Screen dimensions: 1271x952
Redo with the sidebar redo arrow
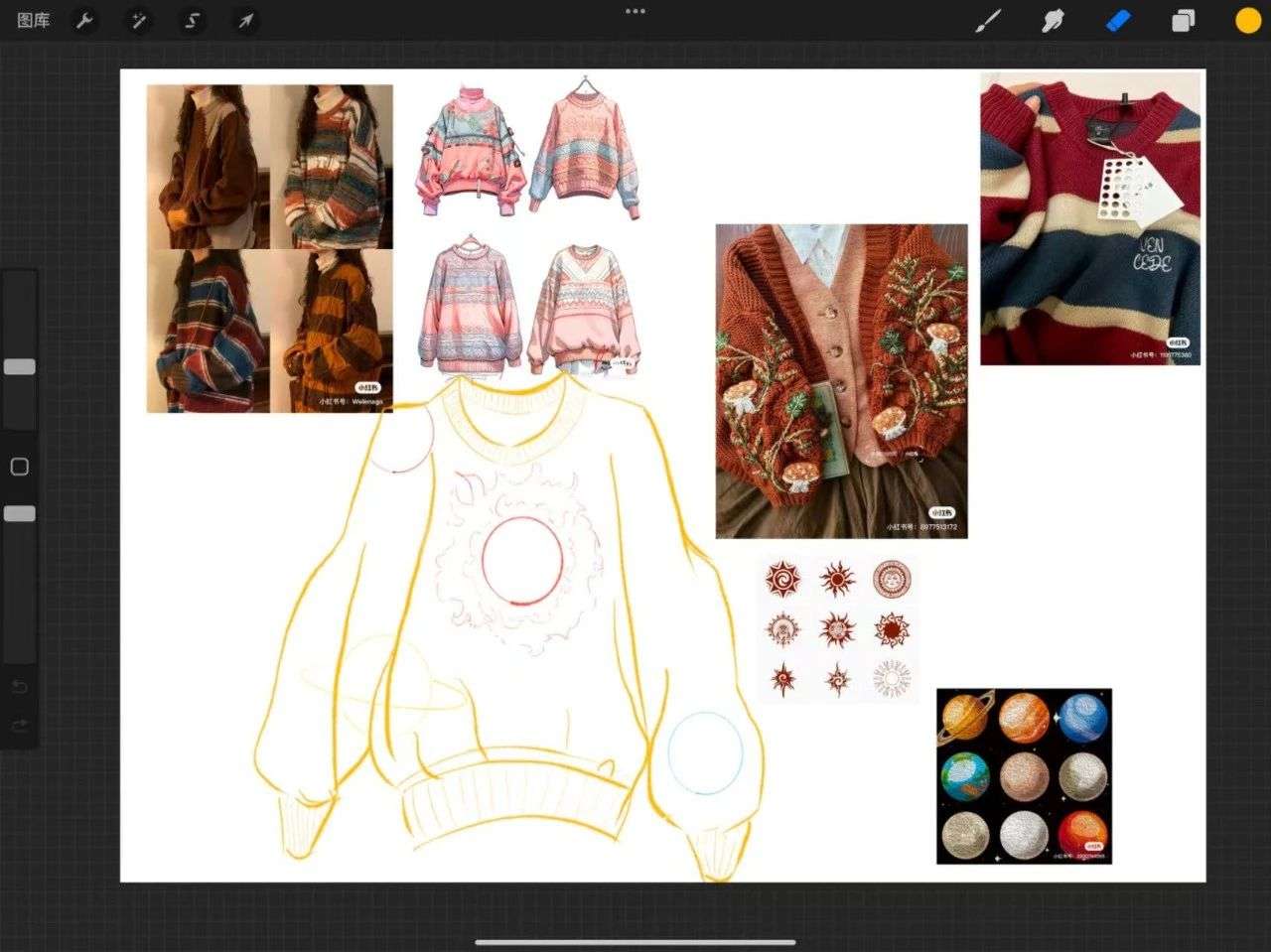point(20,727)
